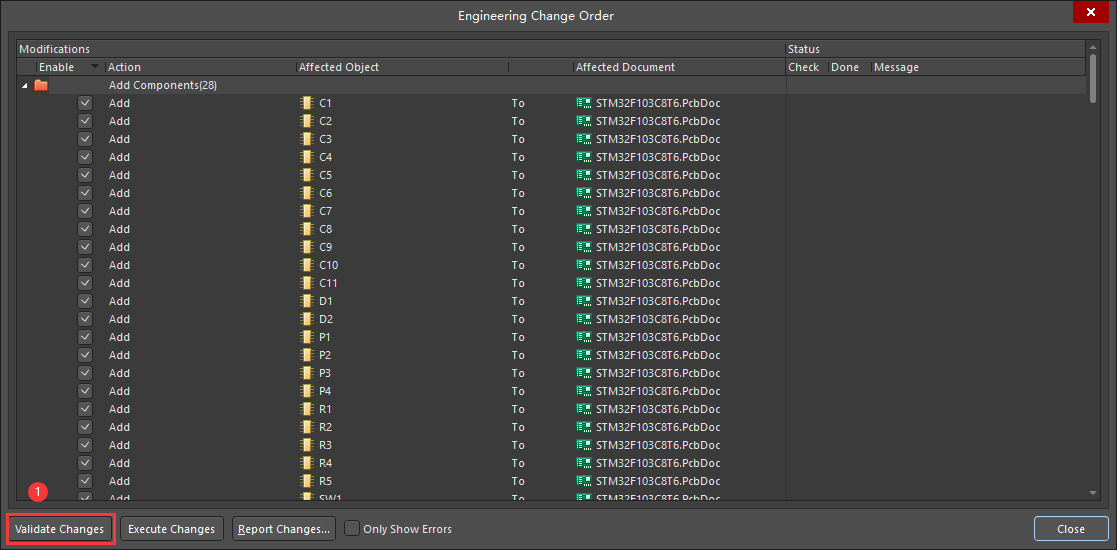Image resolution: width=1117 pixels, height=550 pixels.
Task: Click the Close button at bottom right
Action: click(x=1071, y=529)
